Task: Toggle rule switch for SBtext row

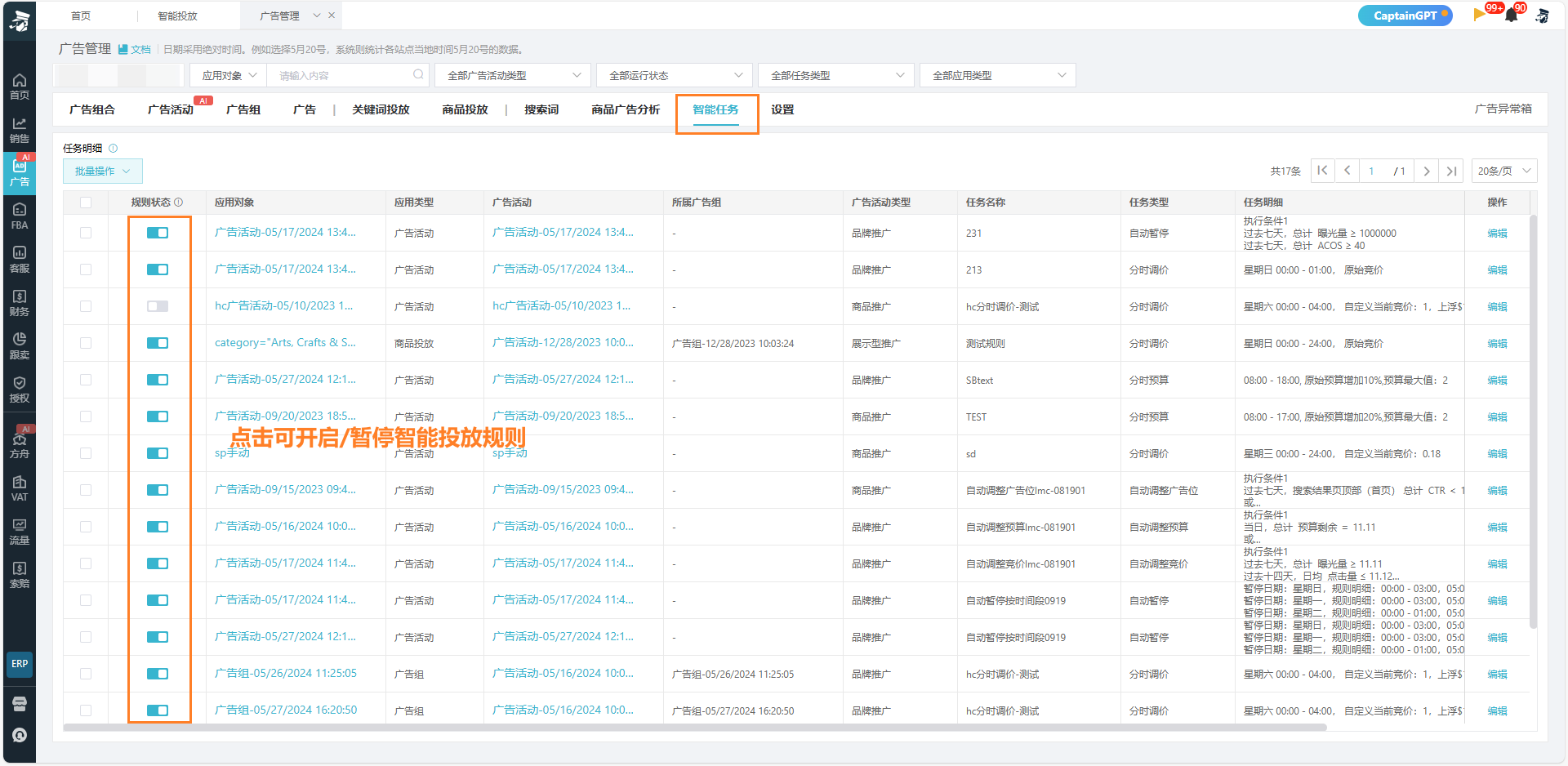Action: coord(158,380)
